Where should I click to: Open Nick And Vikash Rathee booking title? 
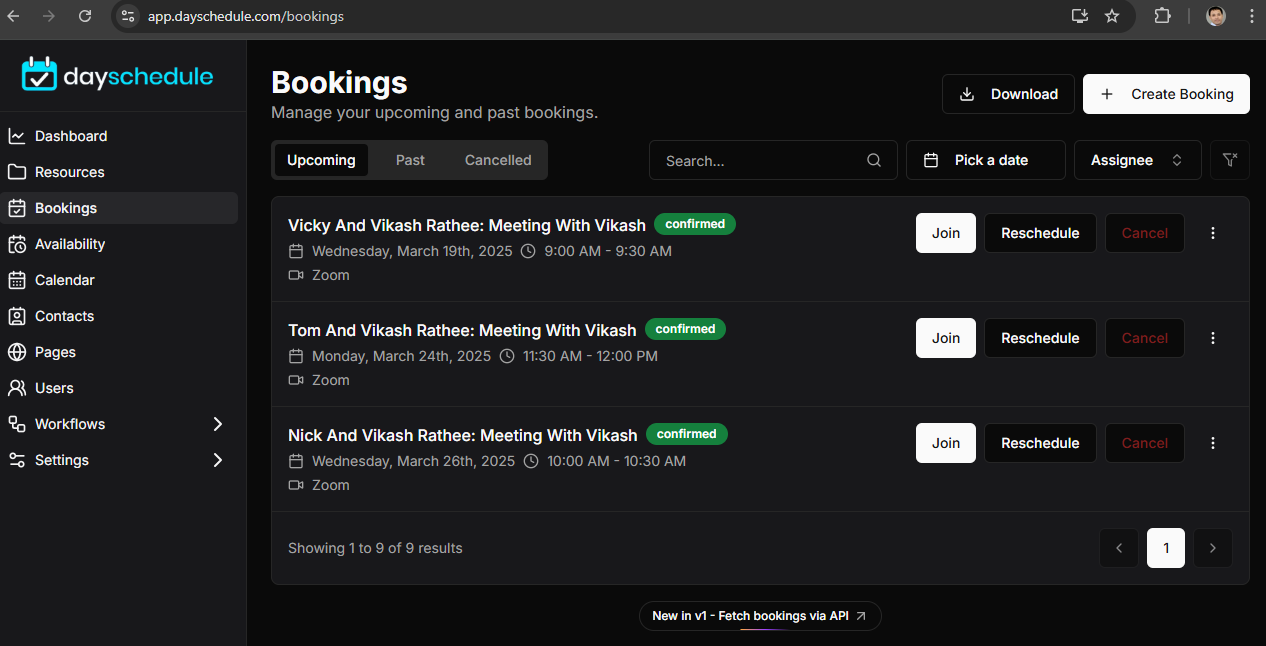coord(463,435)
